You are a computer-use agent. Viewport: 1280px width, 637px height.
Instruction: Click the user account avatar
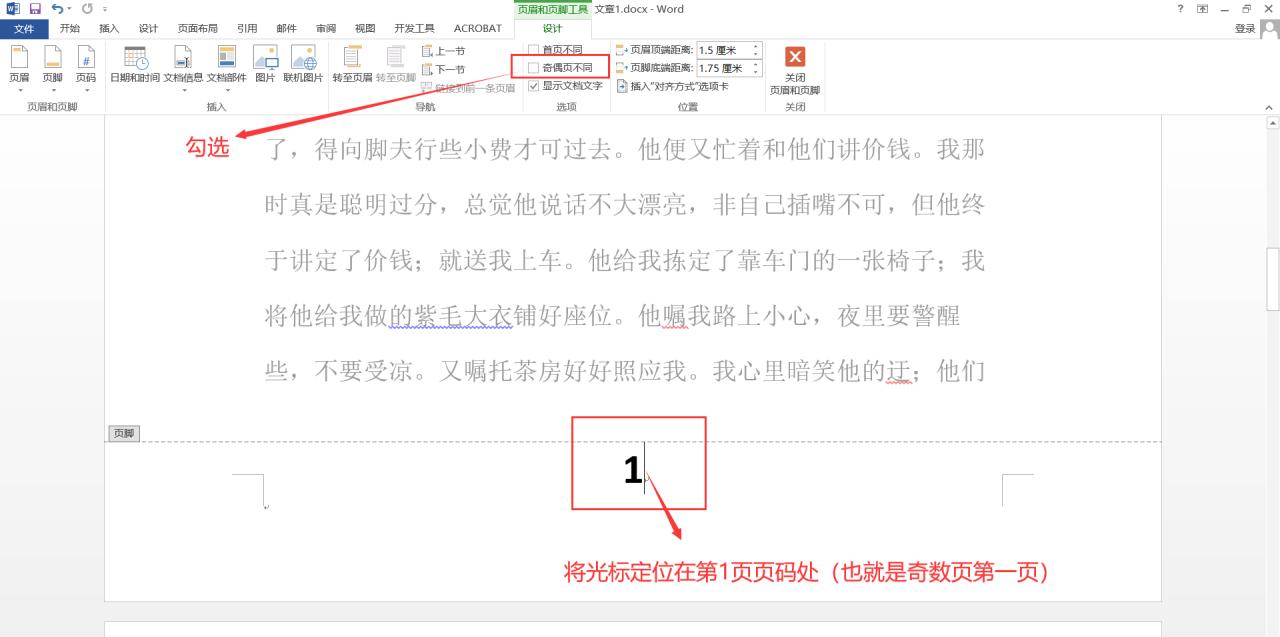pyautogui.click(x=1269, y=29)
